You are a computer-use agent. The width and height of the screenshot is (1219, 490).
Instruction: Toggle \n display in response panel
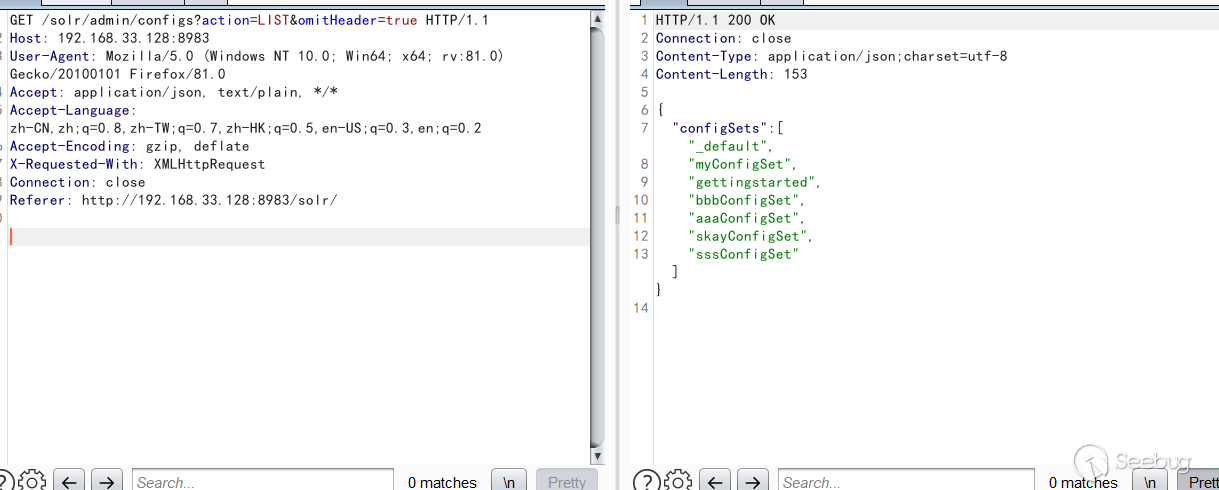pyautogui.click(x=1150, y=481)
